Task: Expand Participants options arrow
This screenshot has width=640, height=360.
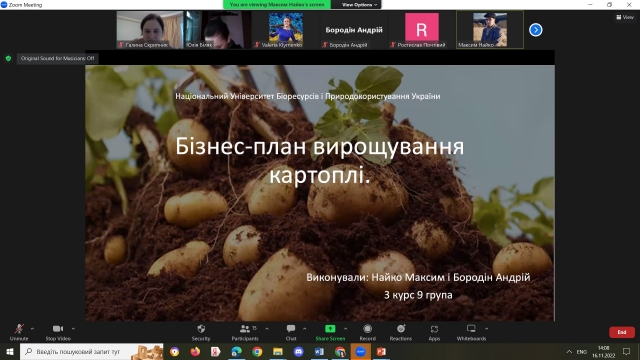Action: [x=267, y=329]
